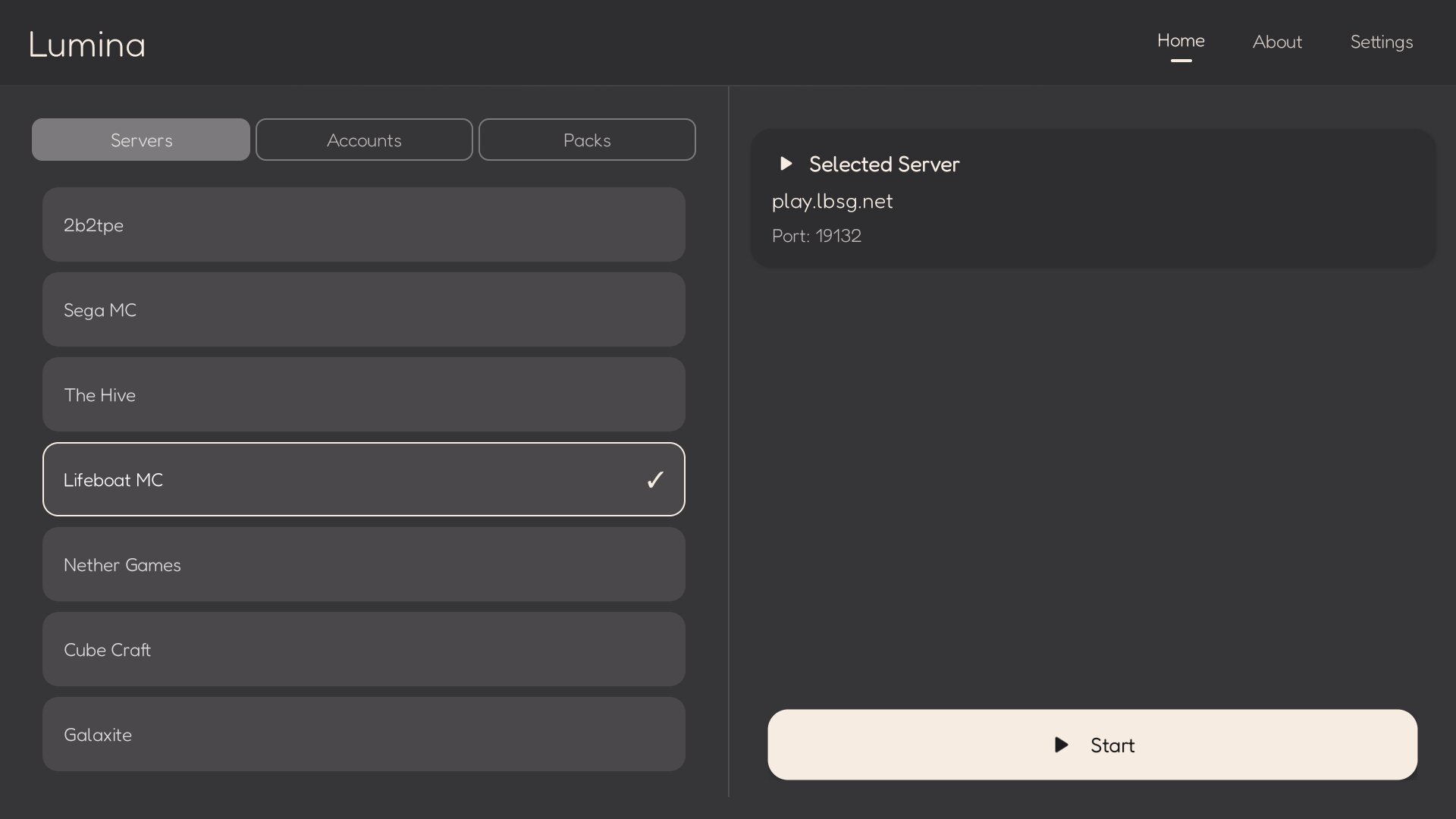Image resolution: width=1456 pixels, height=819 pixels.
Task: Select the Cube Craft server
Action: point(364,650)
